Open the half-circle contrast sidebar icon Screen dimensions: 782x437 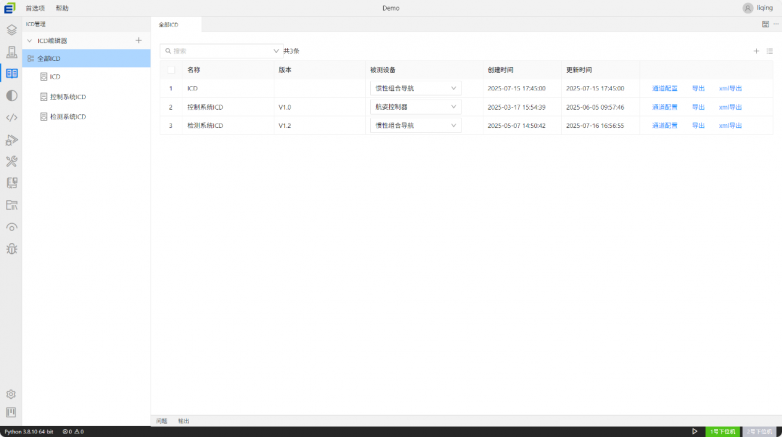(11, 96)
